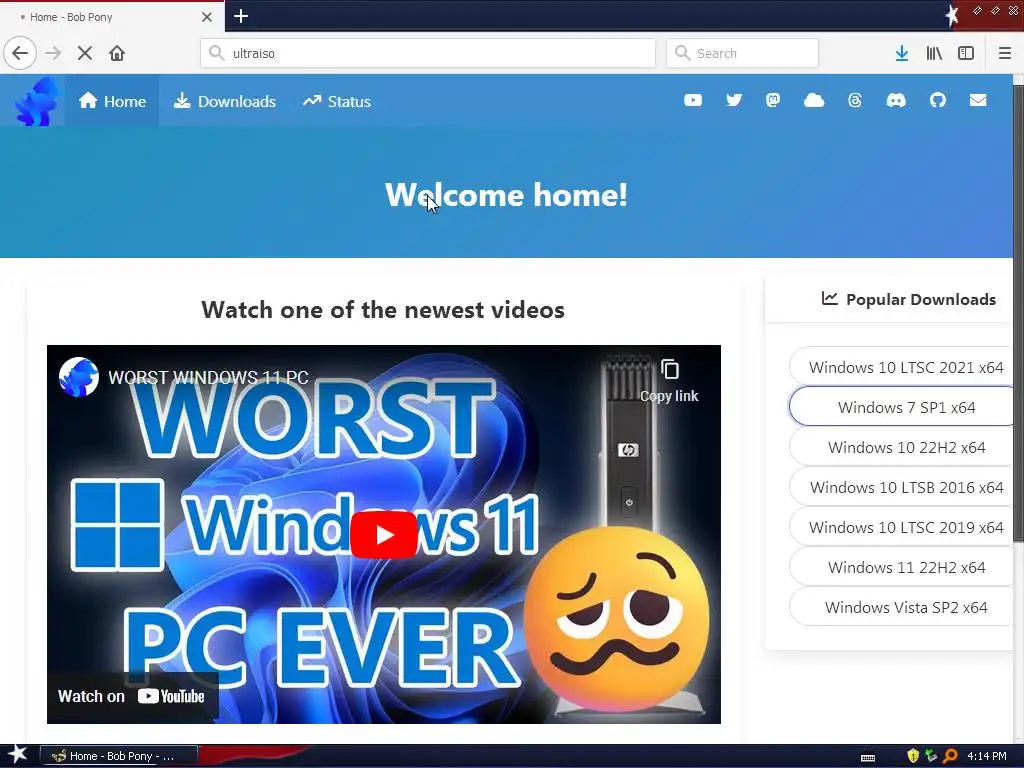Play the WORST WINDOWS 11 PC video
The width and height of the screenshot is (1024, 768).
pos(383,535)
